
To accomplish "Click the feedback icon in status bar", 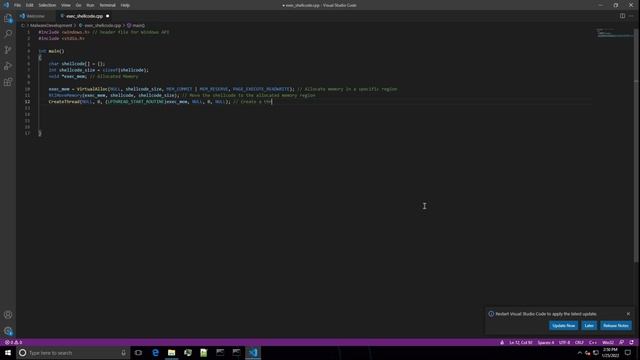I will 622,342.
